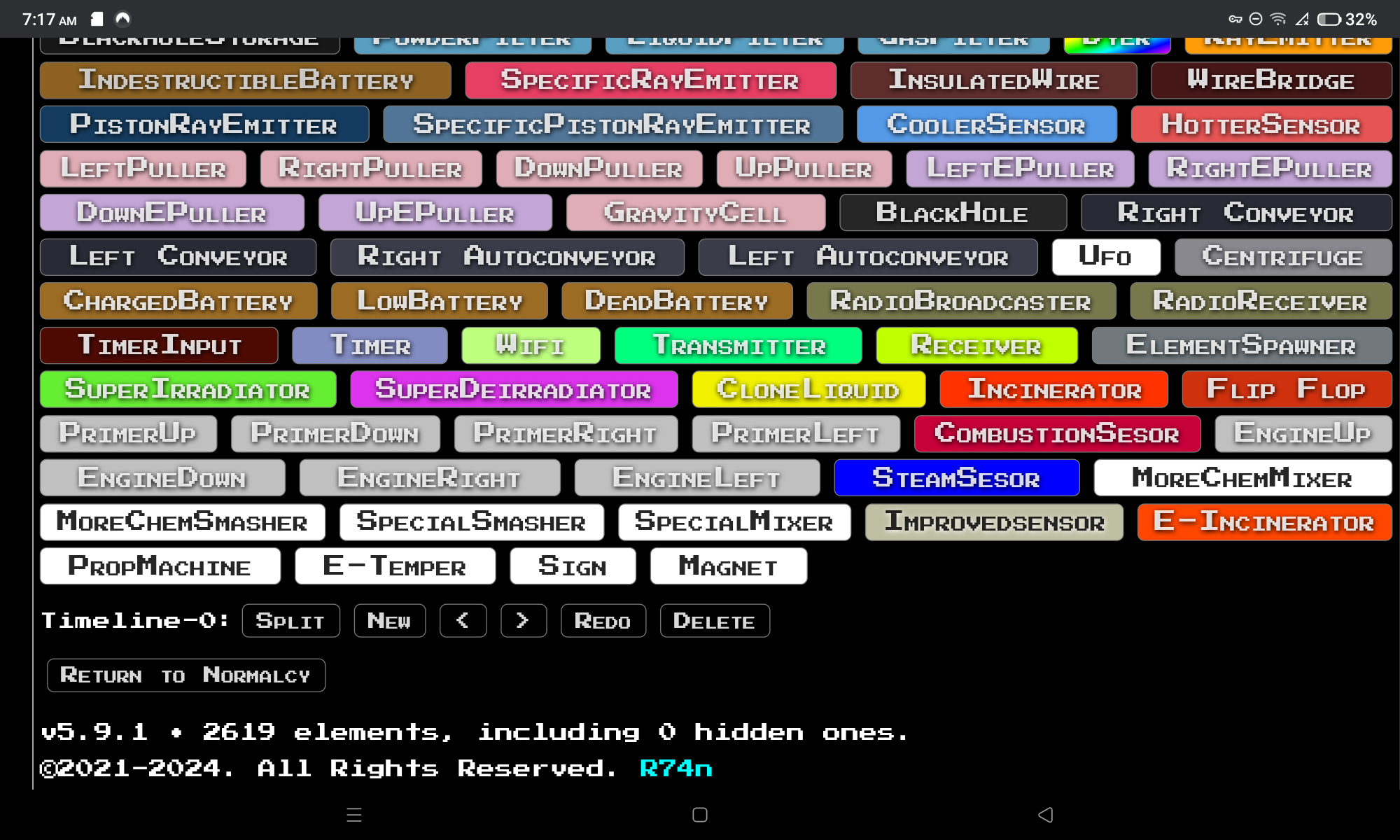1400x840 pixels.
Task: Select the Magnet element
Action: (728, 566)
